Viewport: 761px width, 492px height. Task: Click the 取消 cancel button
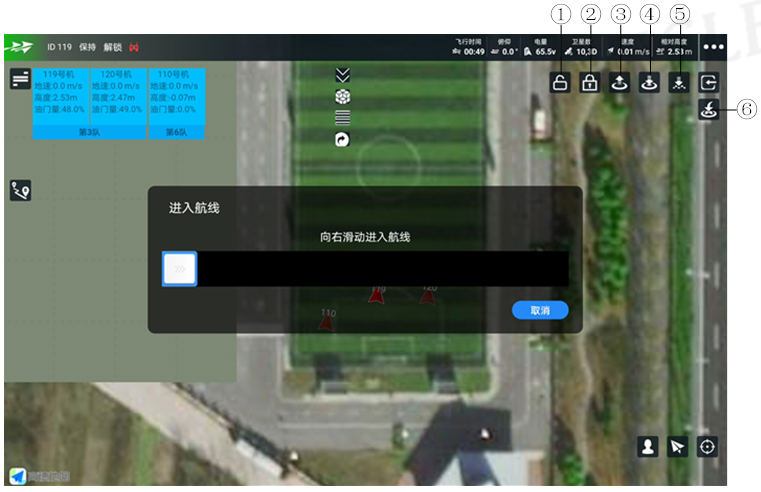pos(540,310)
